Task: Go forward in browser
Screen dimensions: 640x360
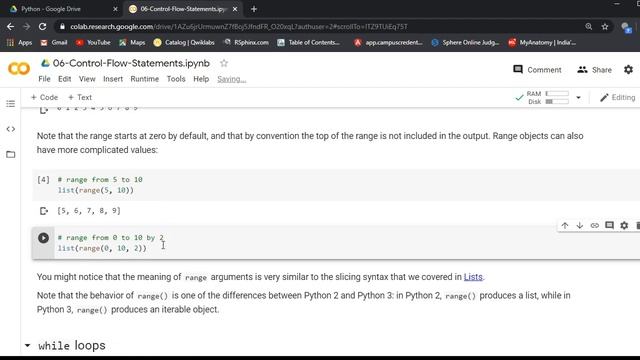Action: coord(27,27)
